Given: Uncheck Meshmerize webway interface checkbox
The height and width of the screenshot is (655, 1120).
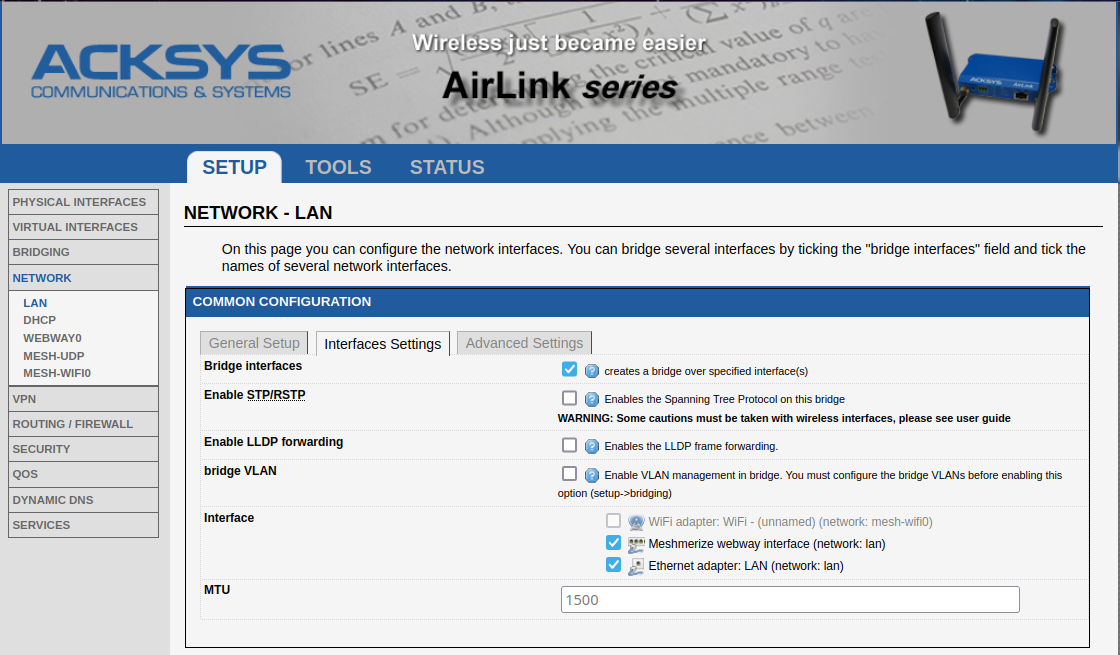Looking at the screenshot, I should pos(613,543).
